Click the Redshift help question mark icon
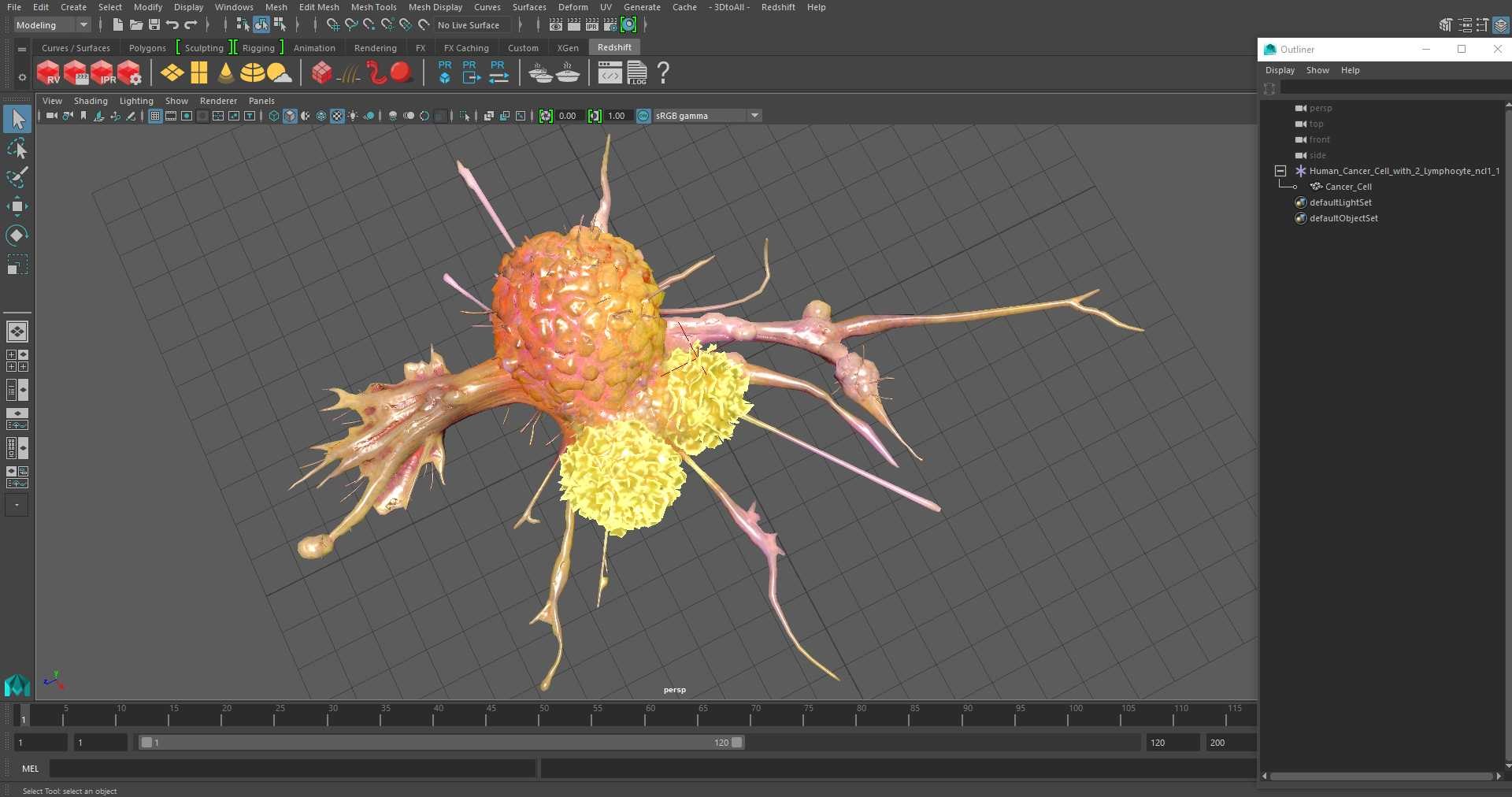This screenshot has height=797, width=1512. (664, 73)
